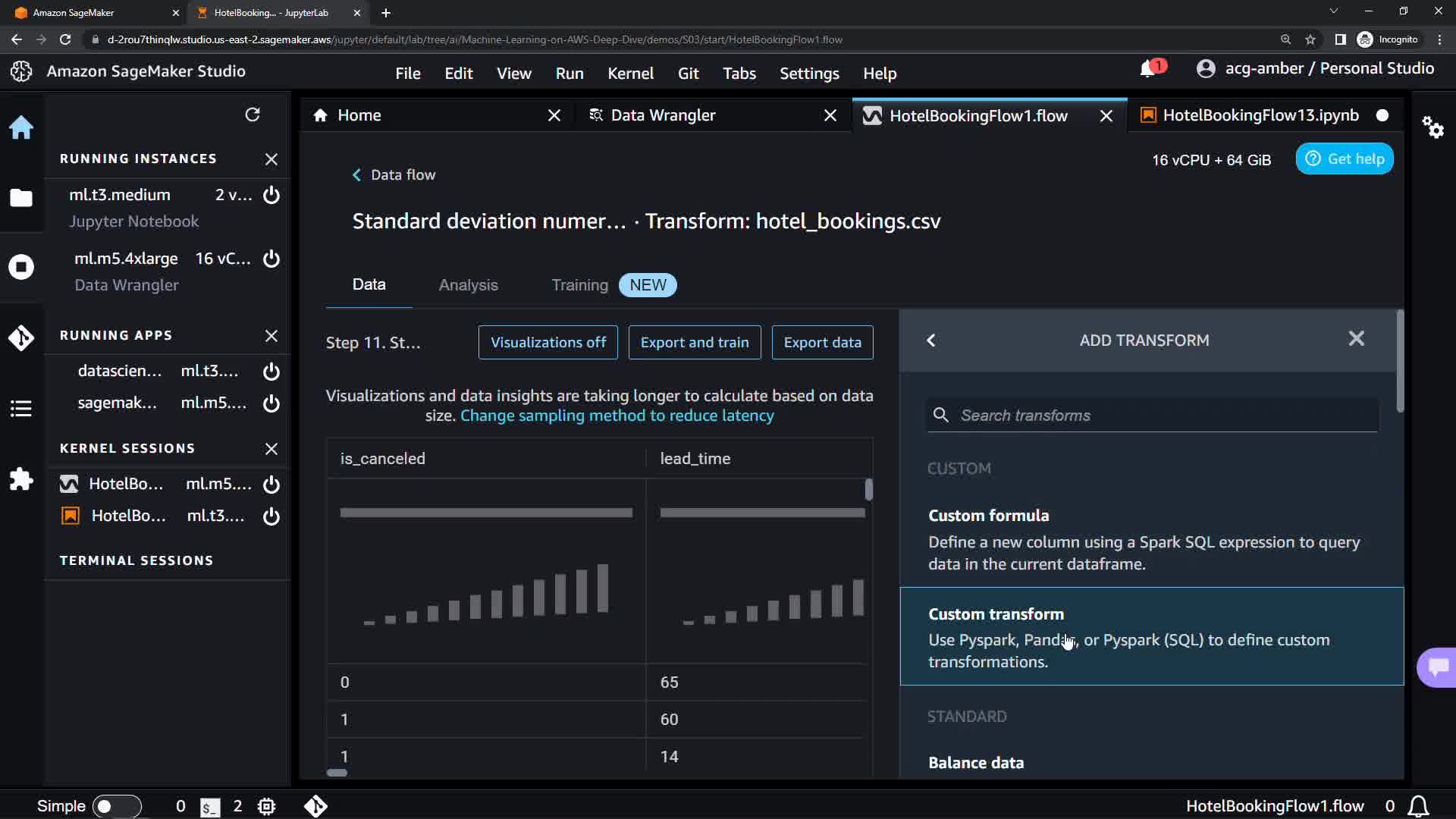Shut down the ml.t3.medium instance
This screenshot has width=1456, height=819.
[271, 195]
